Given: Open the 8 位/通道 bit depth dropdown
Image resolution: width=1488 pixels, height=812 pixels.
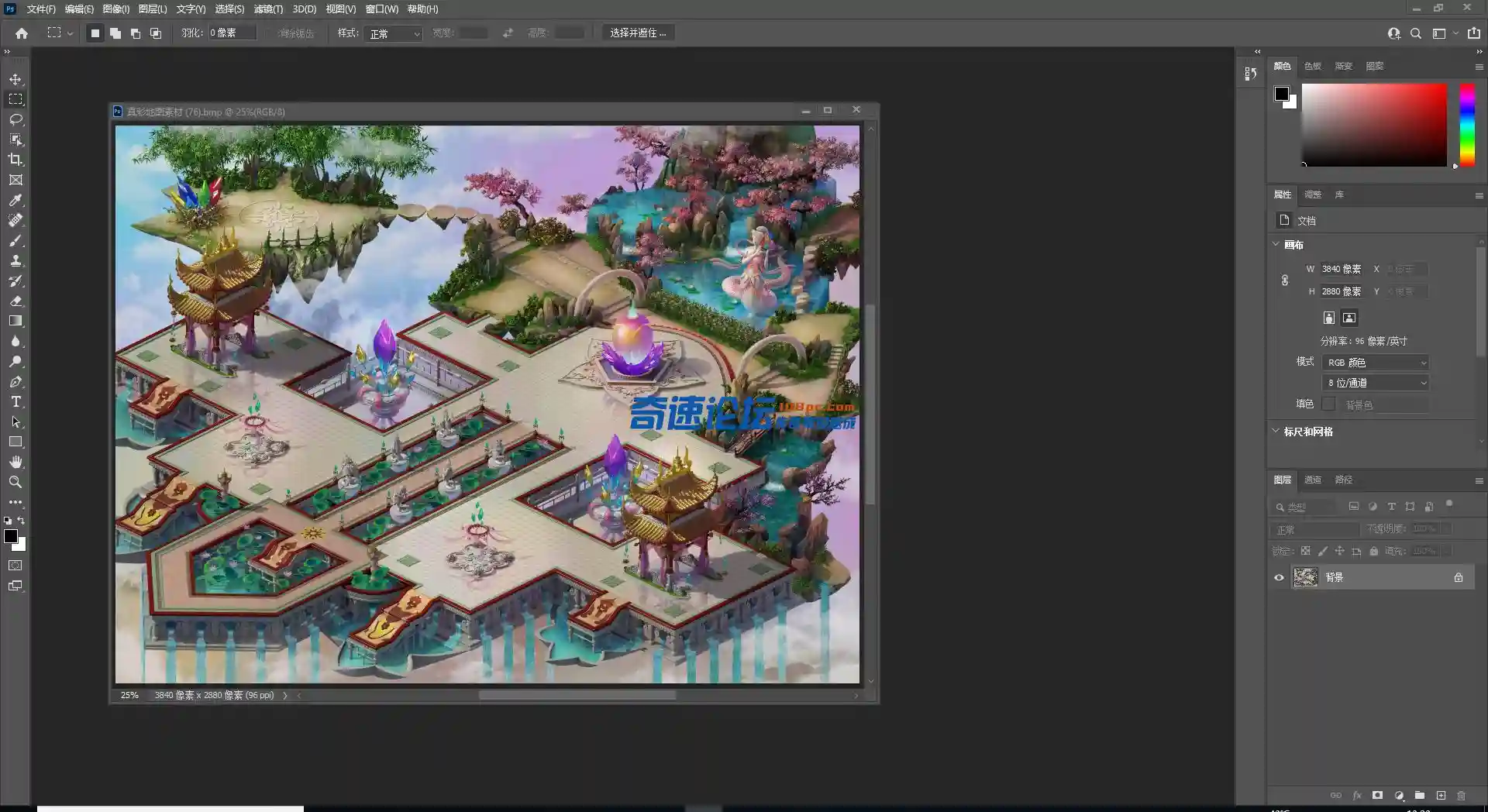Looking at the screenshot, I should (1376, 383).
